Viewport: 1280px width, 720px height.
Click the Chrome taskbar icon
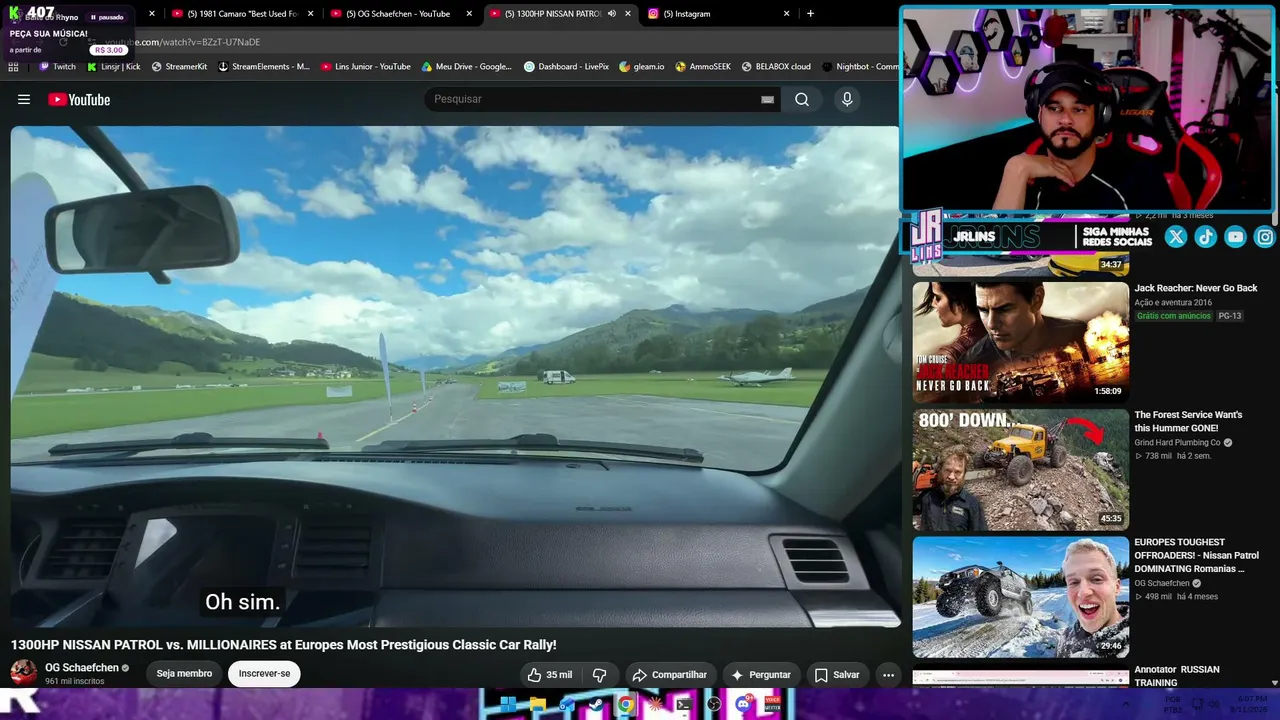(626, 705)
